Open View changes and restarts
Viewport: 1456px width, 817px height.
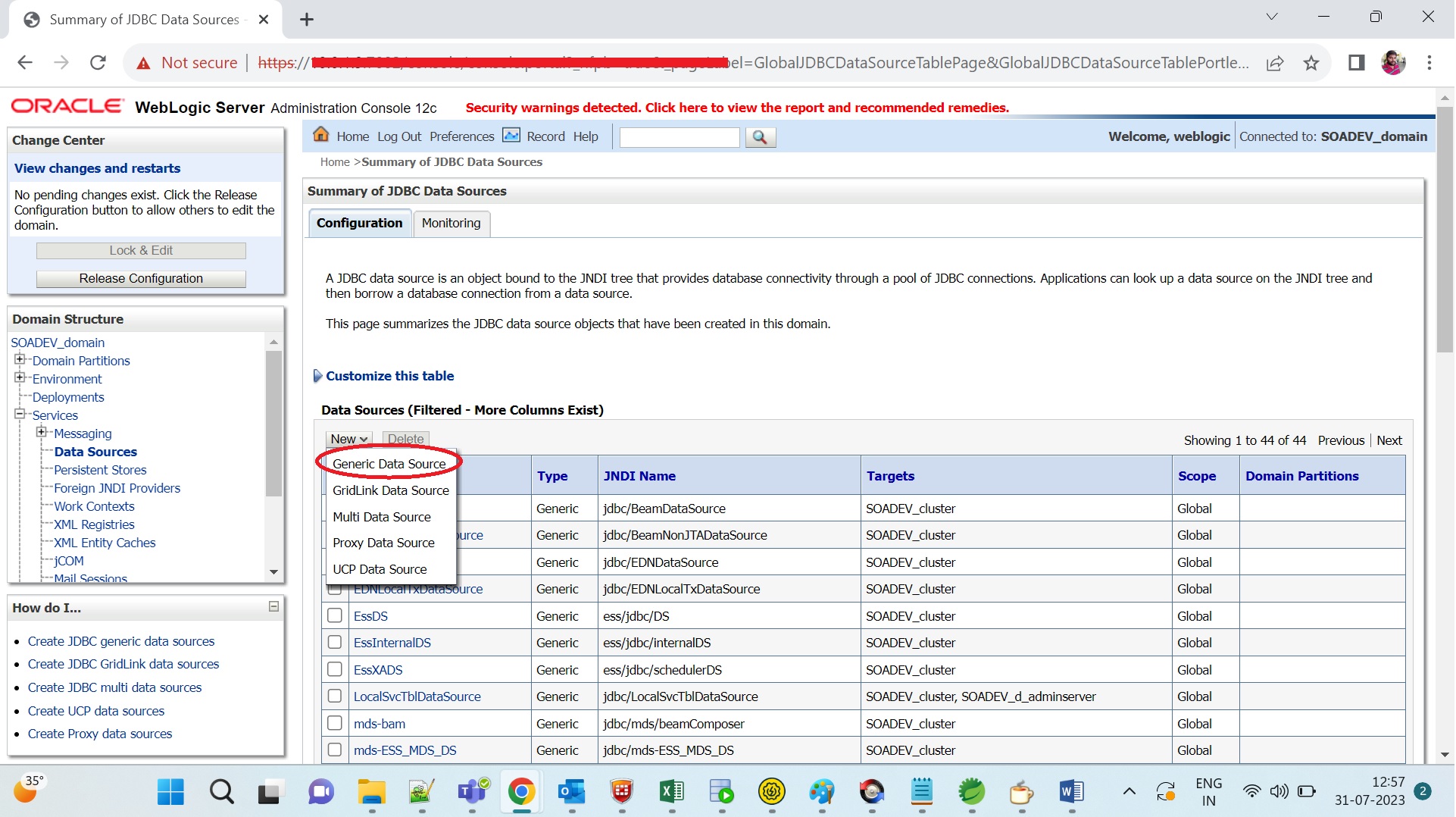click(x=97, y=168)
